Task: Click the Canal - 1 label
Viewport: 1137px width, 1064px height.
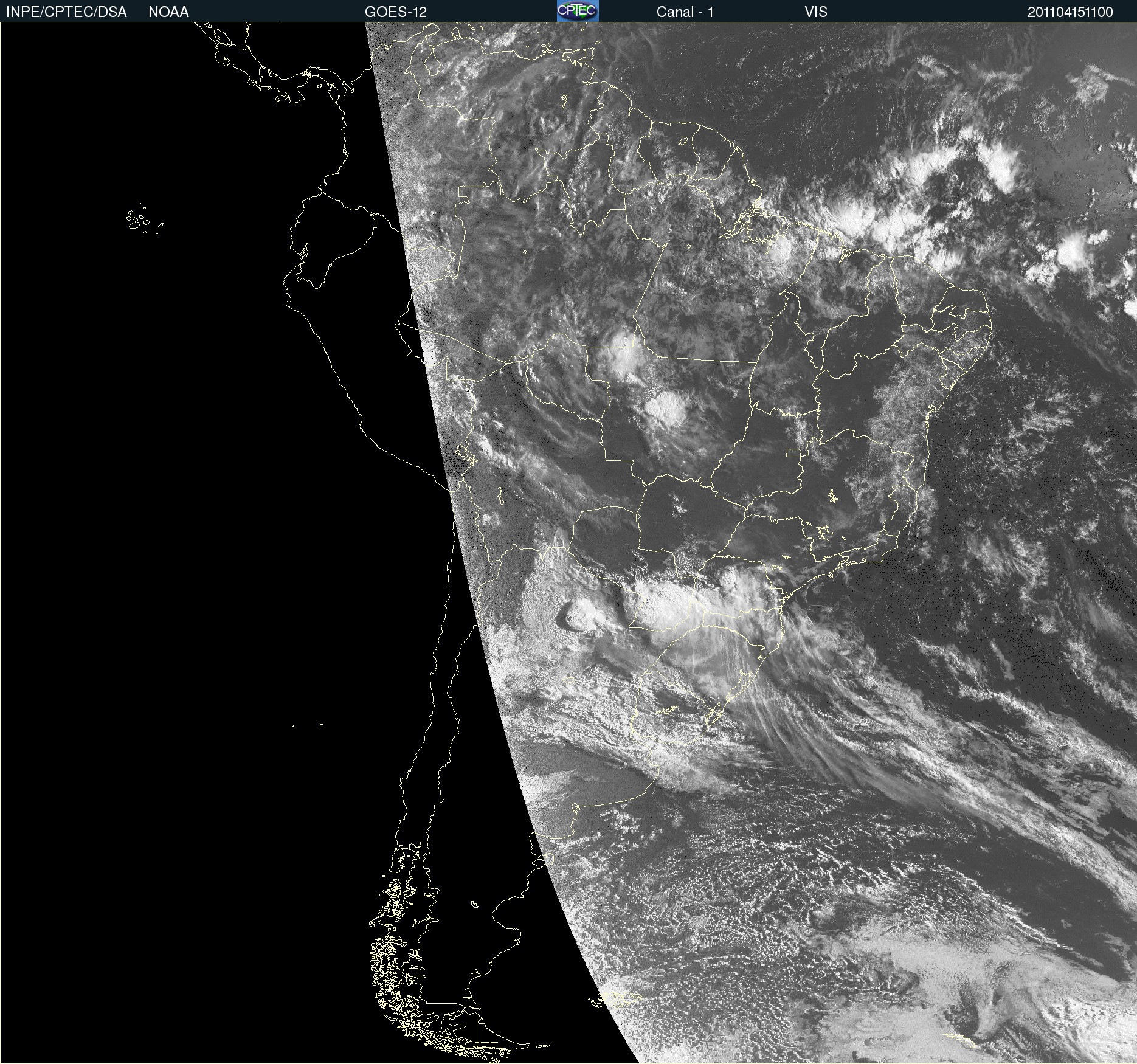Action: pyautogui.click(x=685, y=12)
